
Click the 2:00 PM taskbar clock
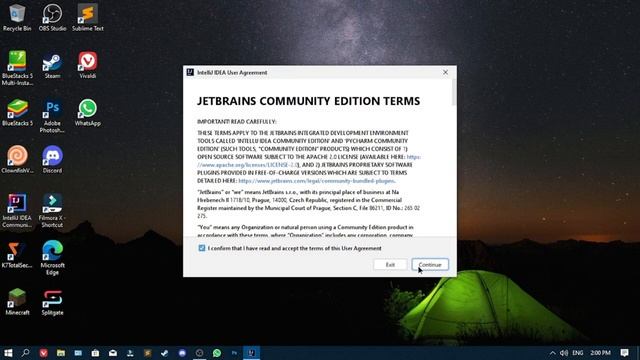click(600, 353)
